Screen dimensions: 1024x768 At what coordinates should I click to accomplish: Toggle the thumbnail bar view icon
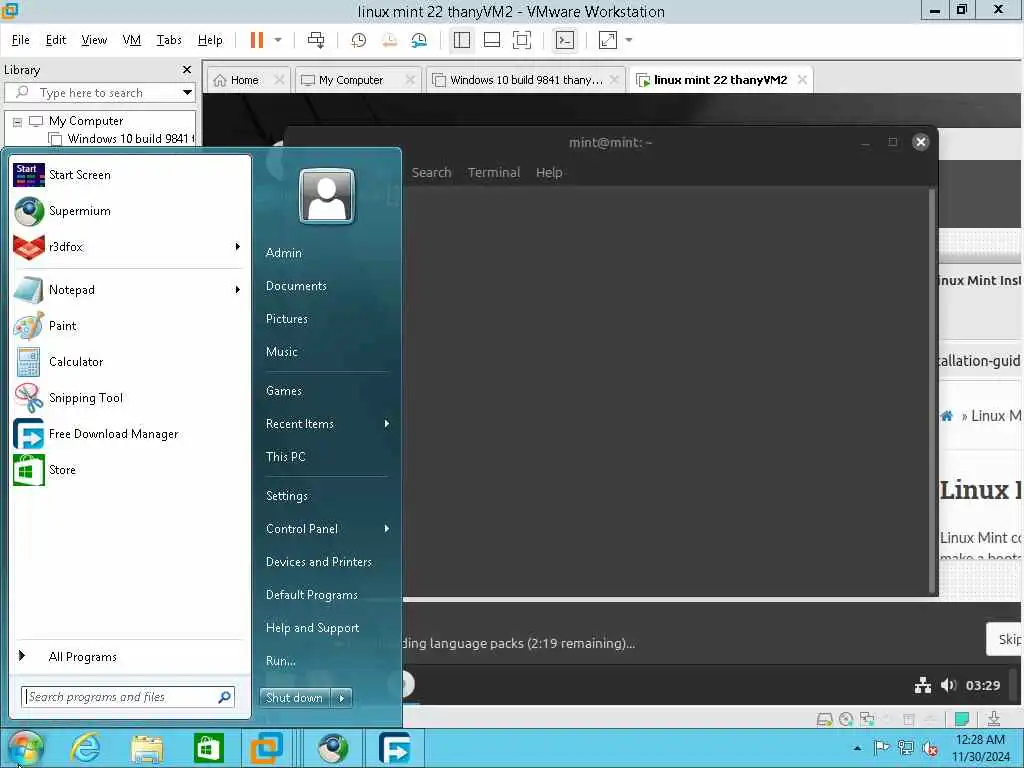[x=492, y=40]
